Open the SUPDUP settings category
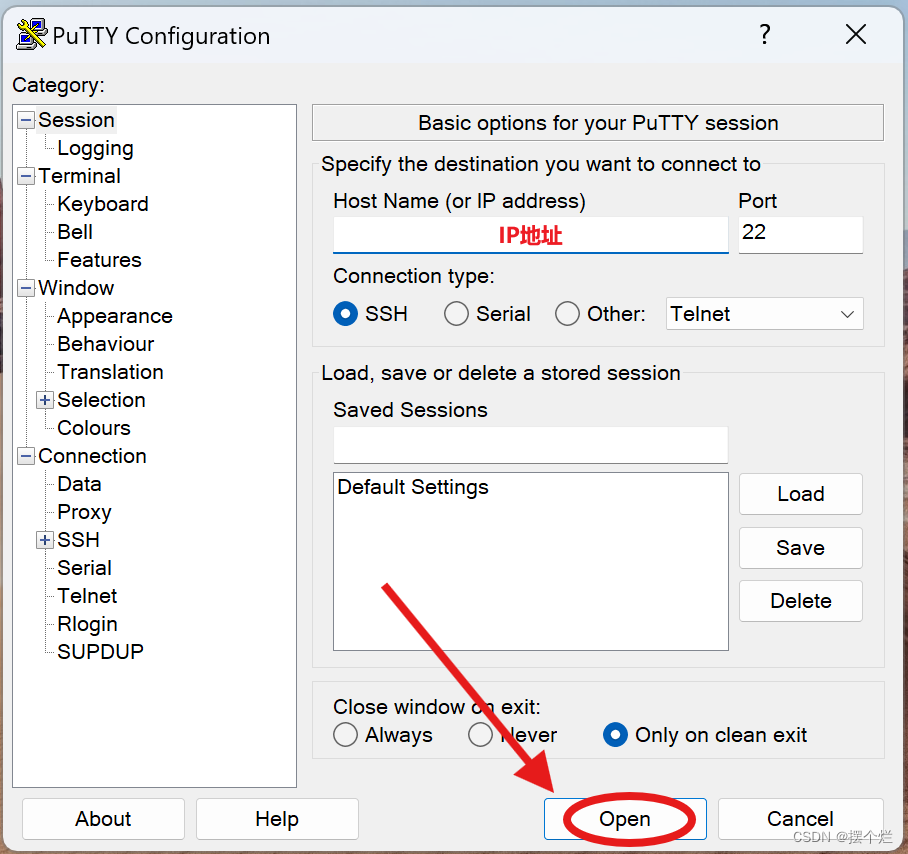The image size is (908, 854). [x=101, y=652]
